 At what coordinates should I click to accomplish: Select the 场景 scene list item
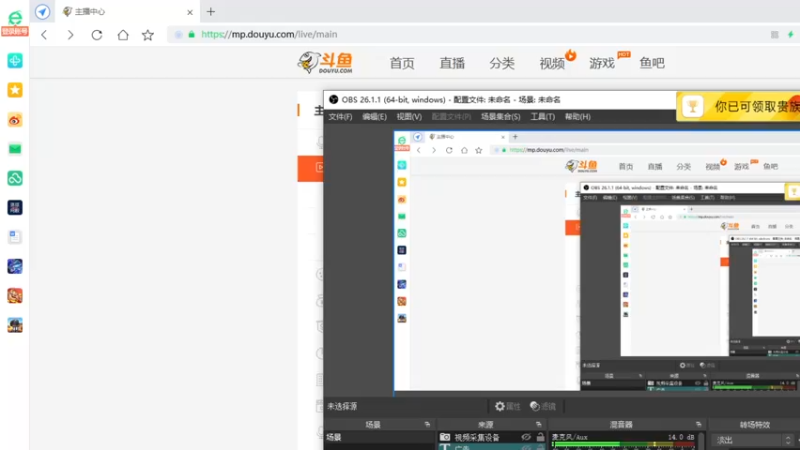point(379,437)
